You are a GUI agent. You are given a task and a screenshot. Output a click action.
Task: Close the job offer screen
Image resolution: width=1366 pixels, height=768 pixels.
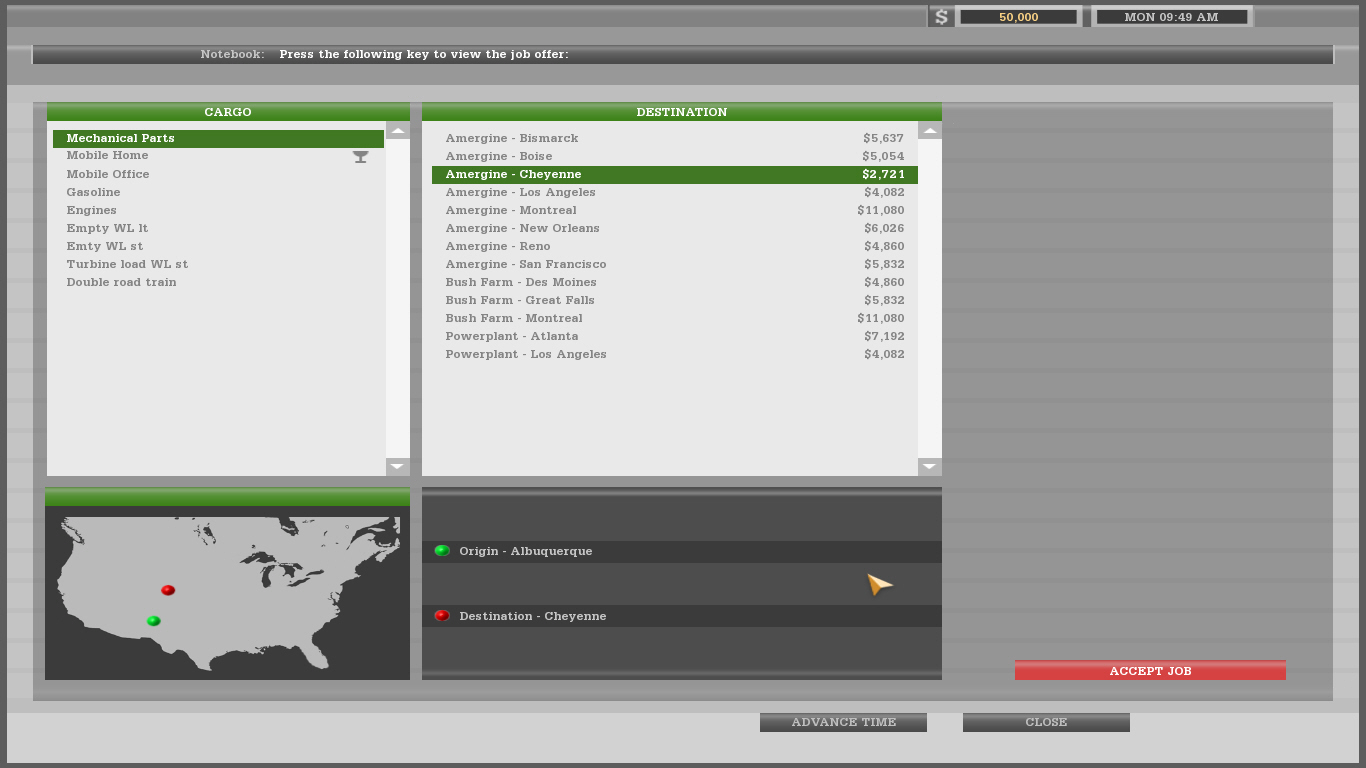click(1045, 722)
